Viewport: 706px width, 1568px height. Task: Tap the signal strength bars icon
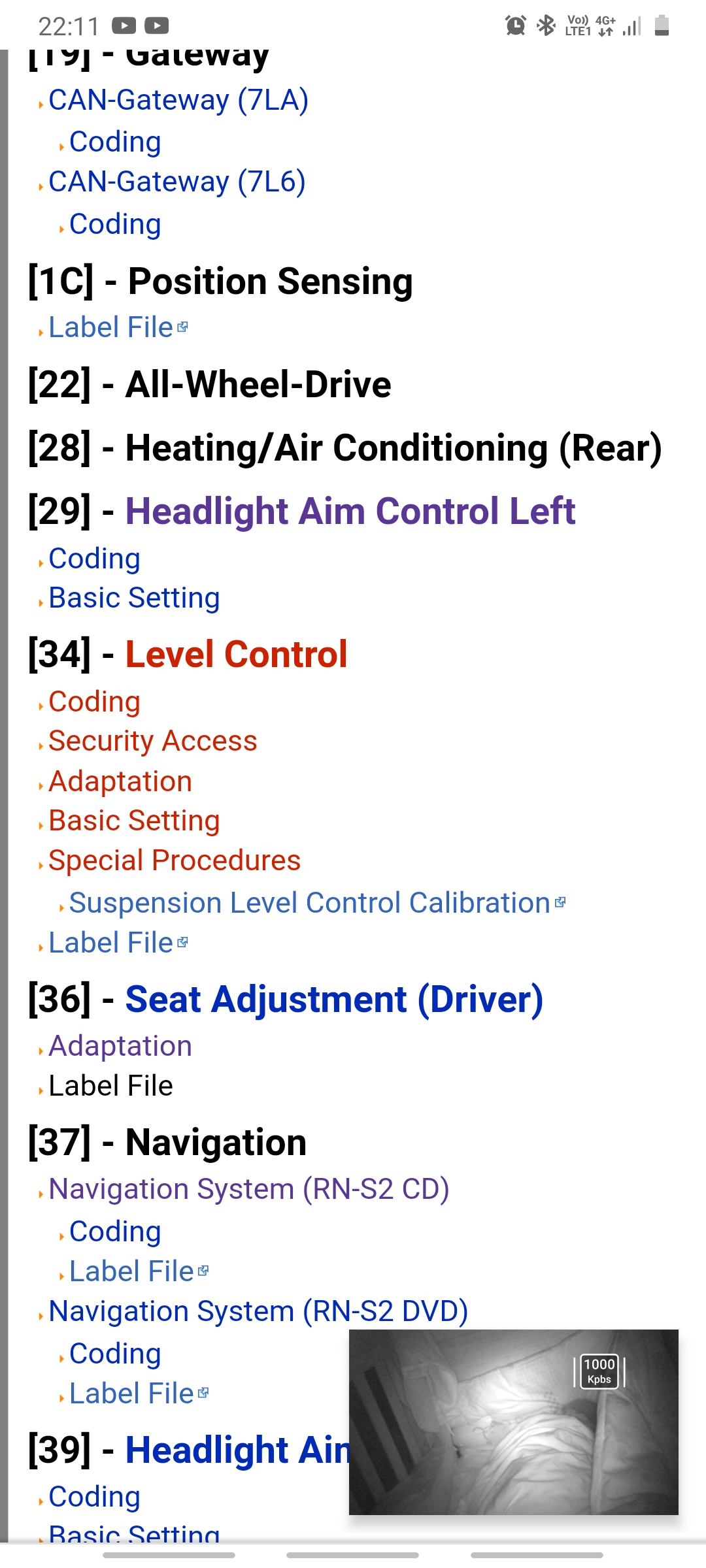pyautogui.click(x=631, y=27)
